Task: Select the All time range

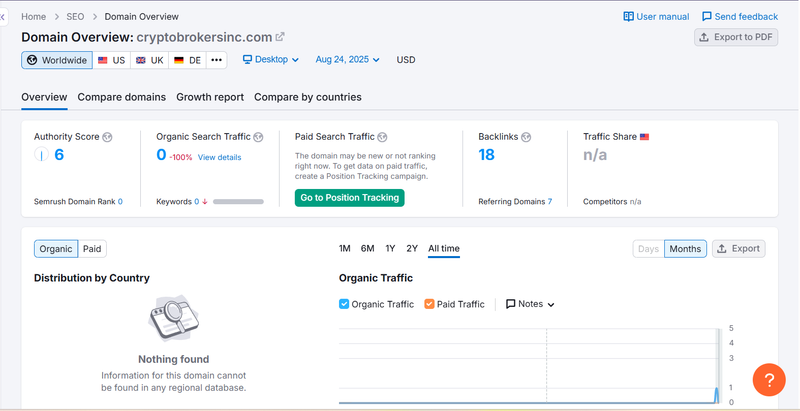Action: click(x=444, y=248)
